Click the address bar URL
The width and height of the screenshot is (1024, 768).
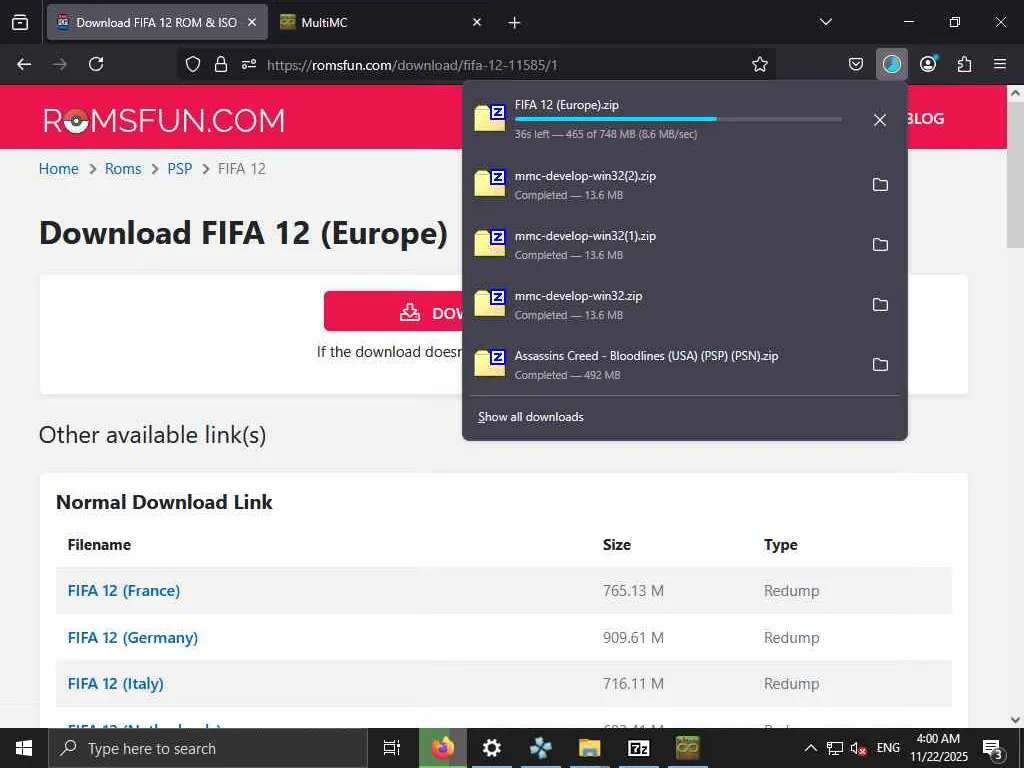[412, 65]
